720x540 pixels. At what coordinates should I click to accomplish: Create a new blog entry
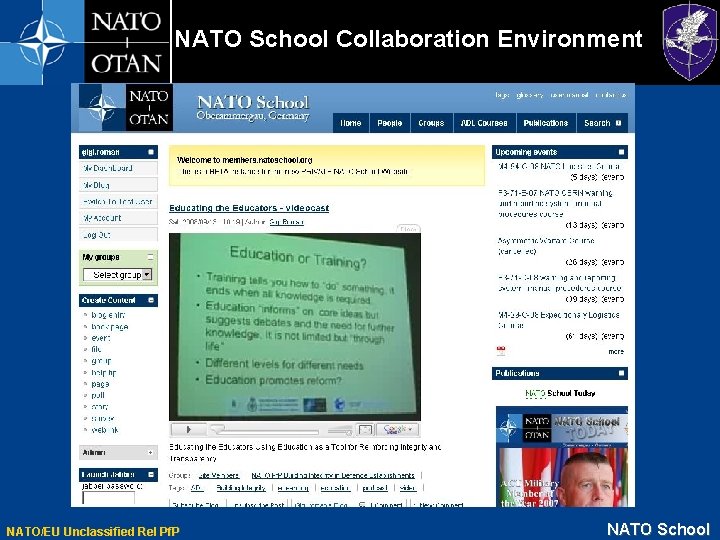[108, 315]
